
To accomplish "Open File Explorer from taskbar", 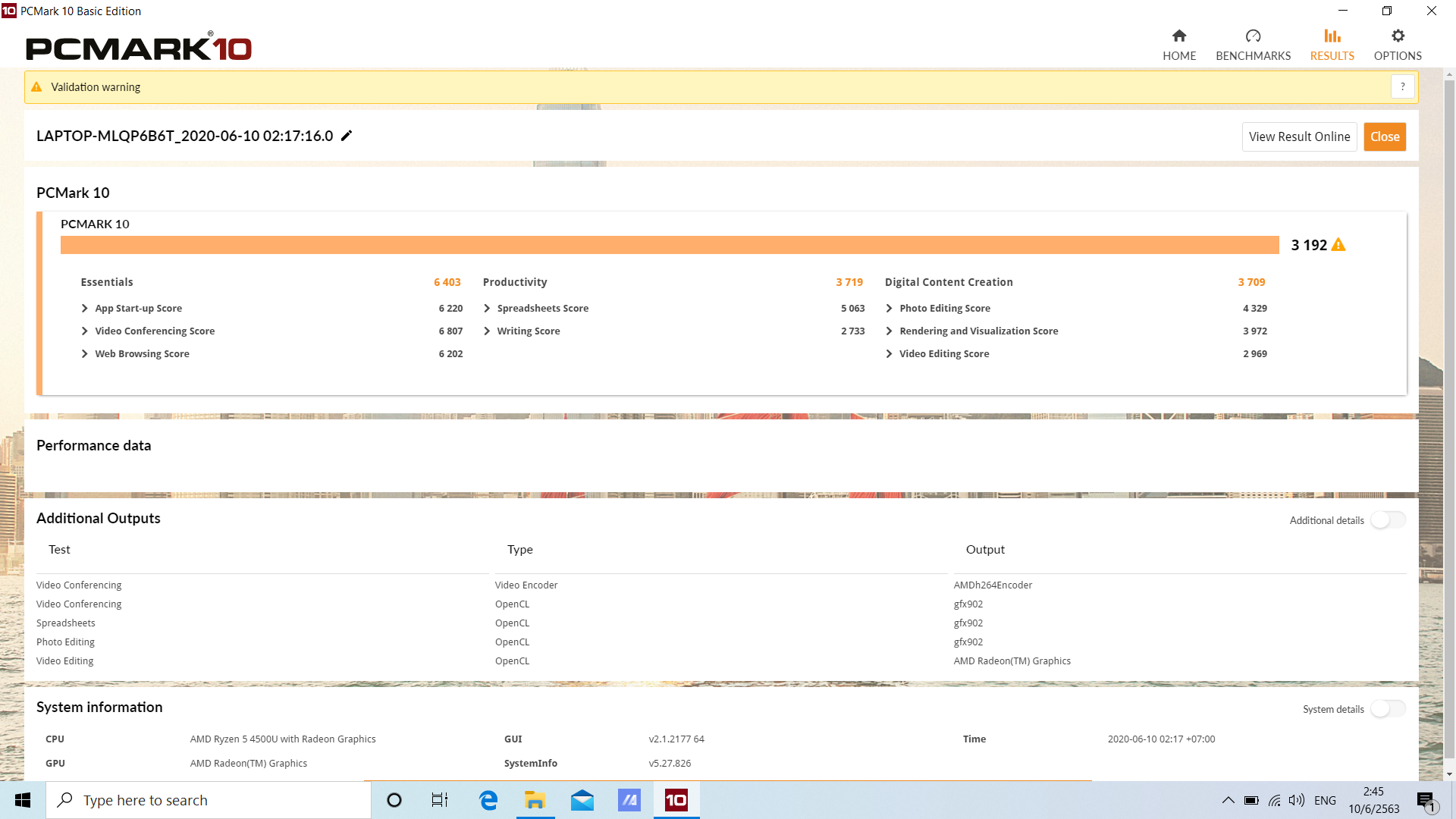I will (x=535, y=800).
